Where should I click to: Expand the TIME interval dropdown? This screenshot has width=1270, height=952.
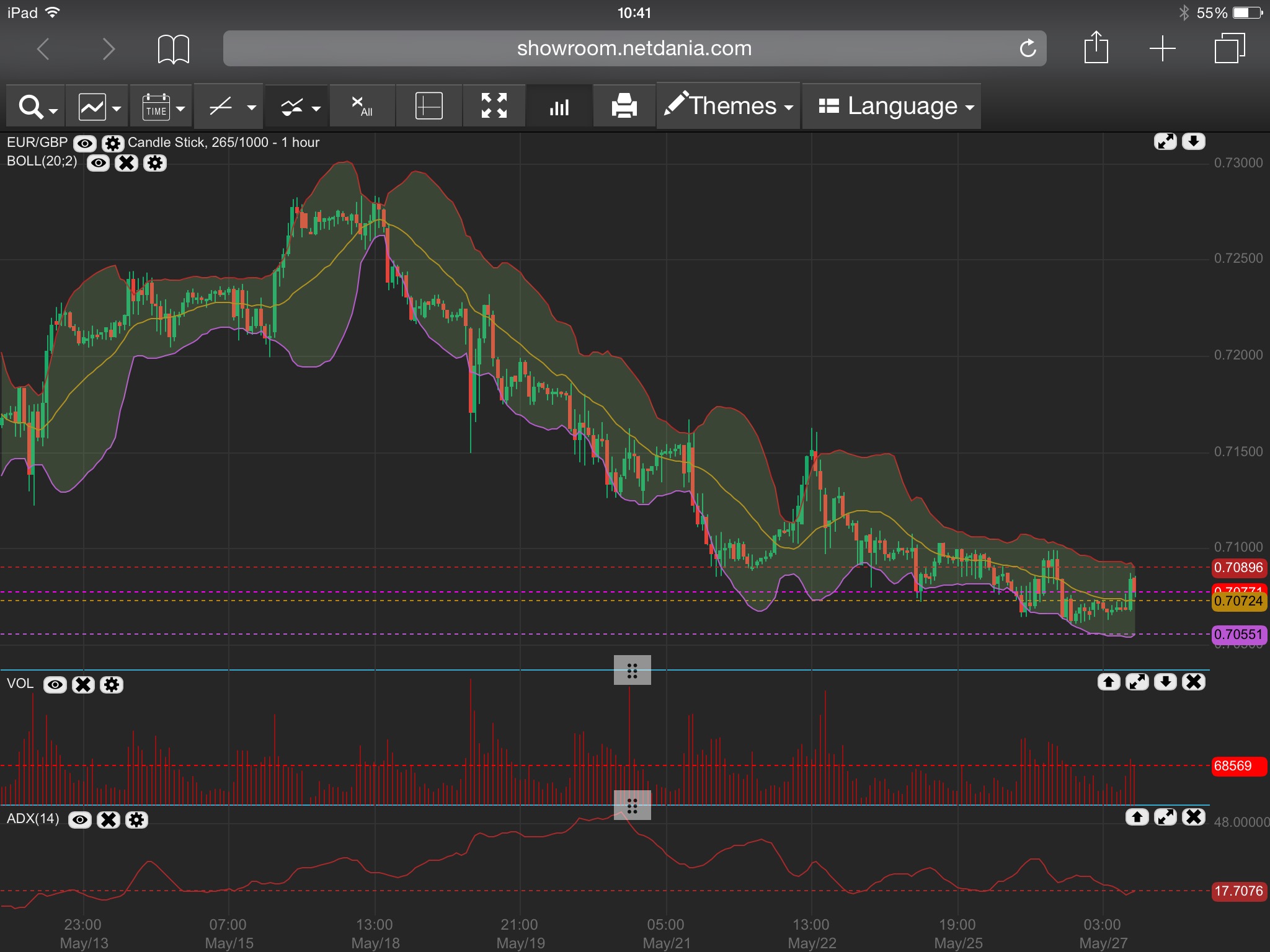162,107
